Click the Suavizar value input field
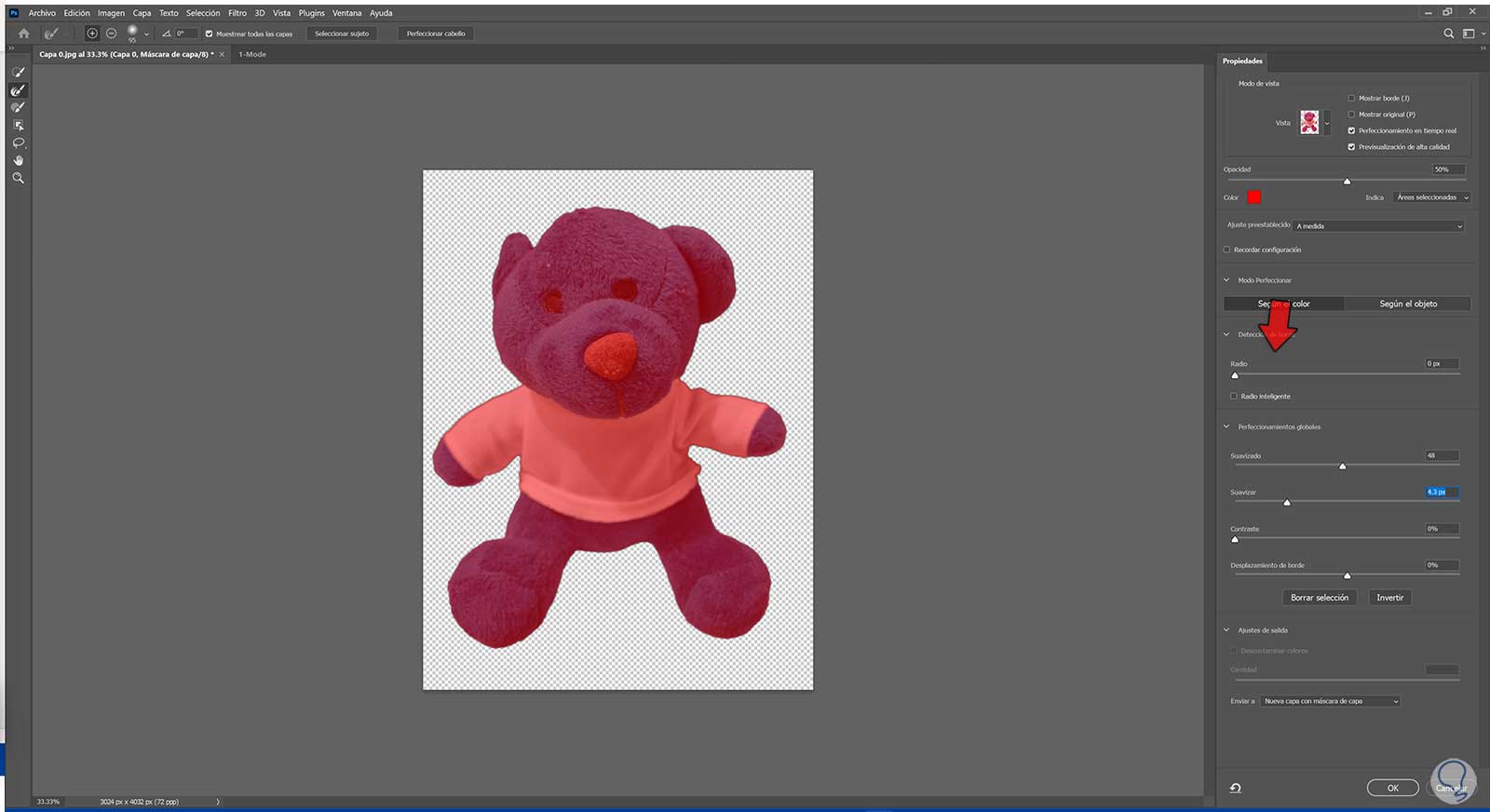This screenshot has height=812, width=1490. 1443,492
